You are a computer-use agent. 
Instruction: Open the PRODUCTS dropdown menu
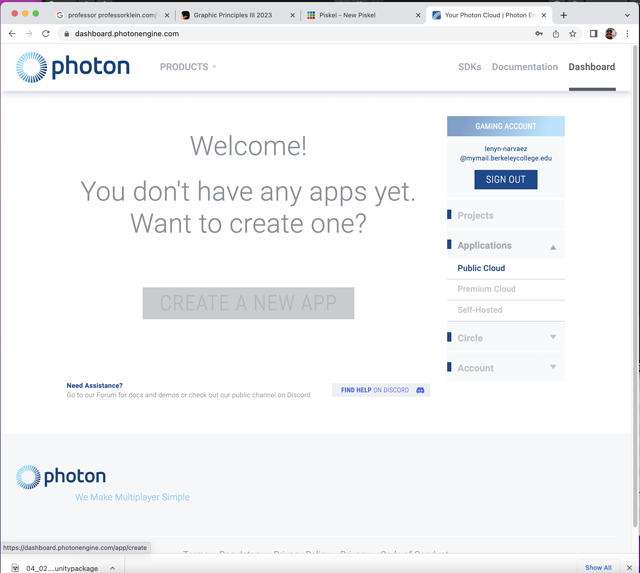[x=188, y=67]
